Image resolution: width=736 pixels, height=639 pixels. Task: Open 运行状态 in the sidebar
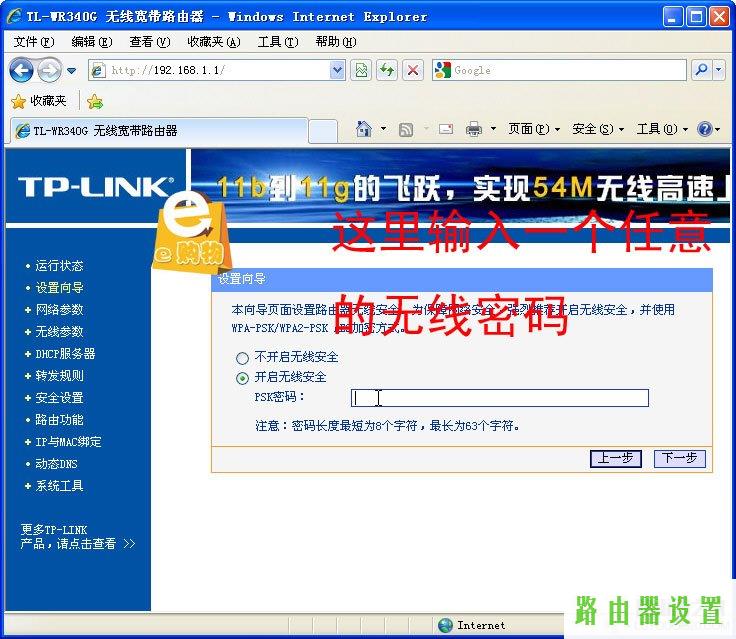pyautogui.click(x=59, y=266)
